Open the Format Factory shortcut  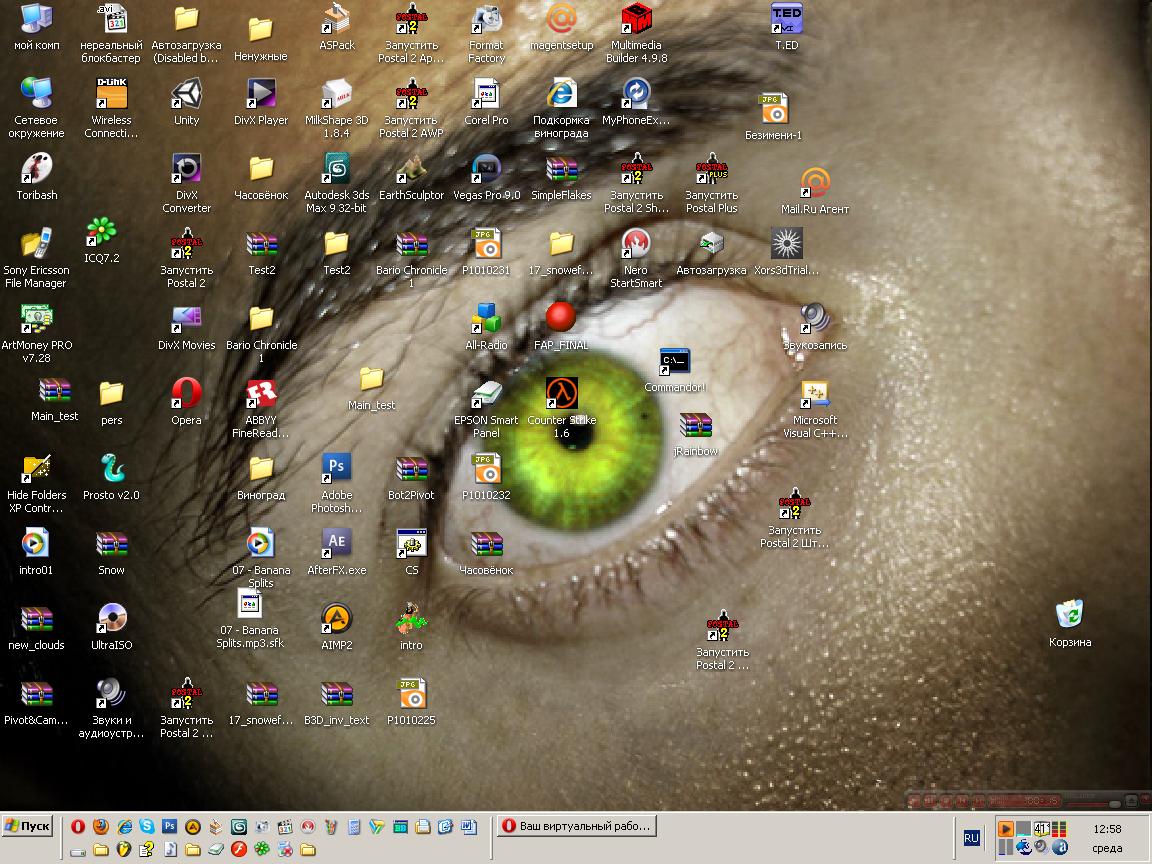click(486, 21)
